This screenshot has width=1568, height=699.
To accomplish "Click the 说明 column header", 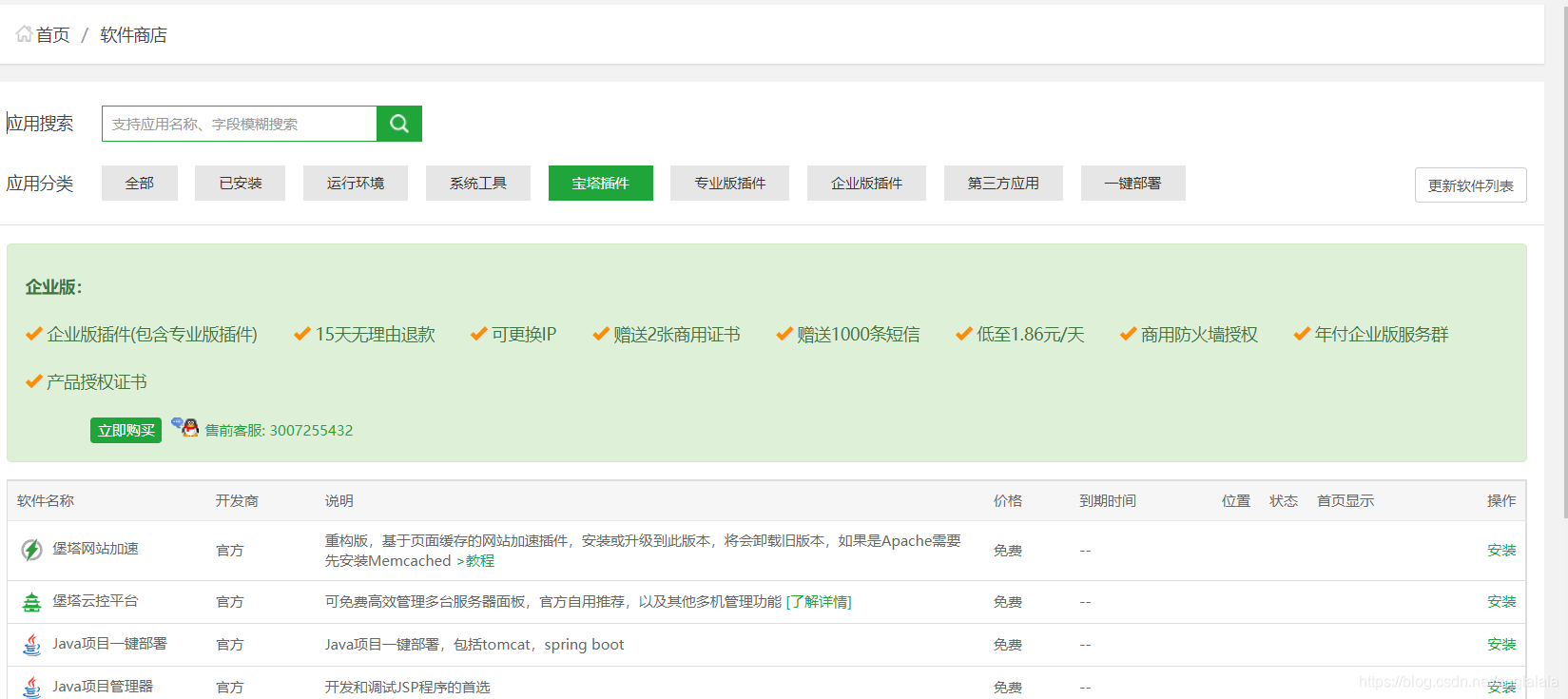I will 339,501.
